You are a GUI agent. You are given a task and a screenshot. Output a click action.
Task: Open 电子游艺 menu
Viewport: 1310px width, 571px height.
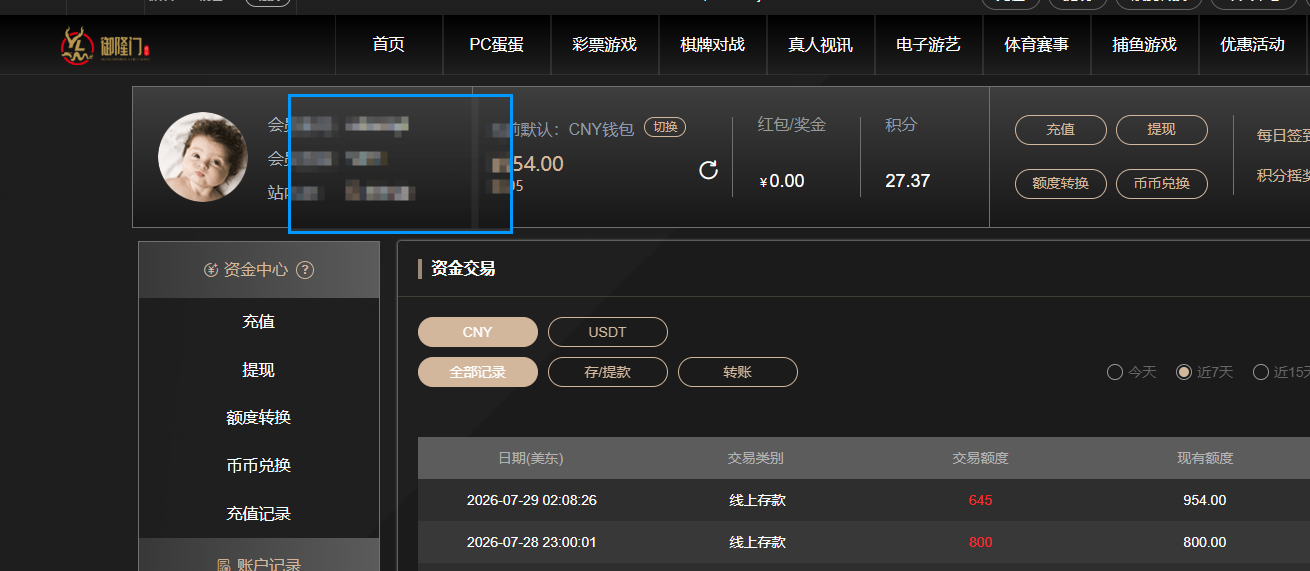929,45
